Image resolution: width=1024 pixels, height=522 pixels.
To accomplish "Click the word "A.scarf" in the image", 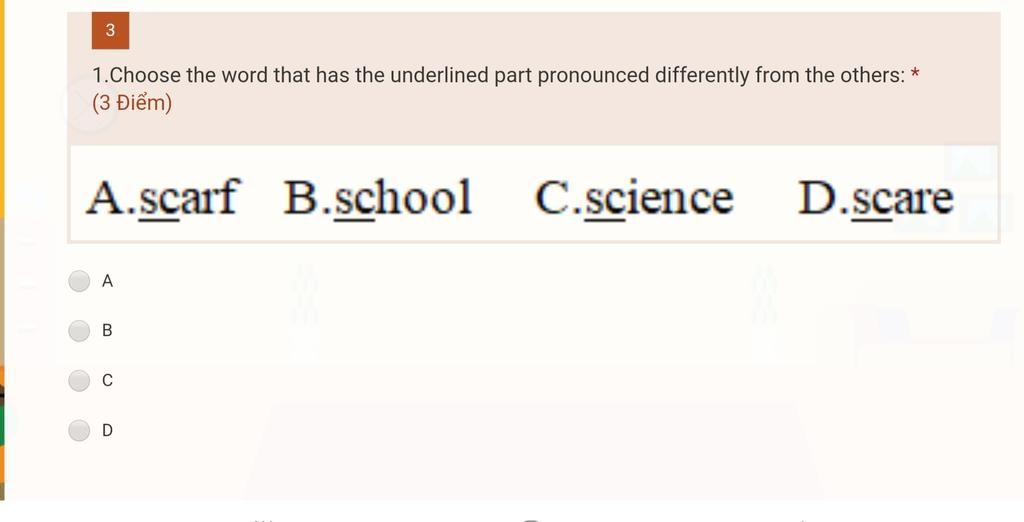I will 163,197.
